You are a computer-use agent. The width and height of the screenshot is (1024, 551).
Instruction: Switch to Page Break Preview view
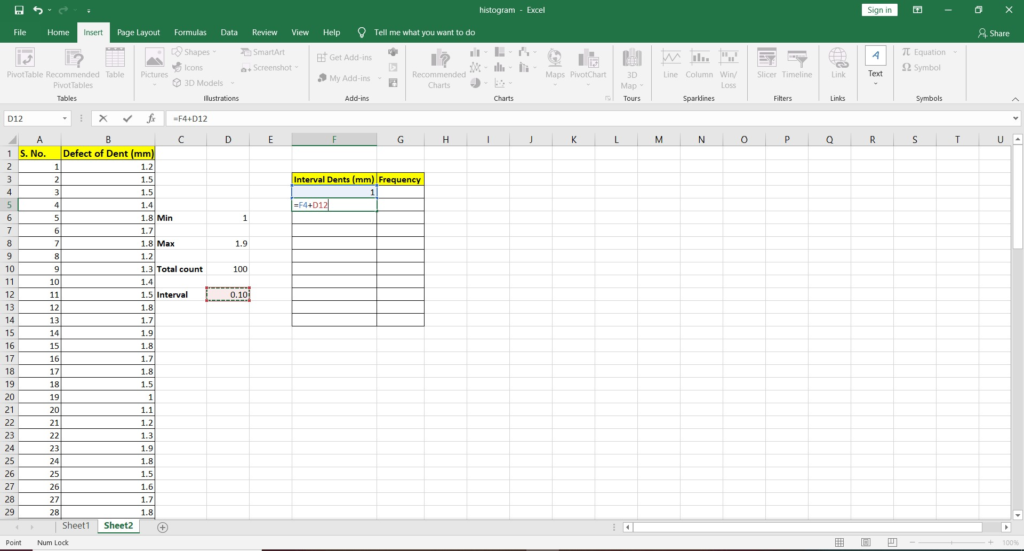[892, 543]
